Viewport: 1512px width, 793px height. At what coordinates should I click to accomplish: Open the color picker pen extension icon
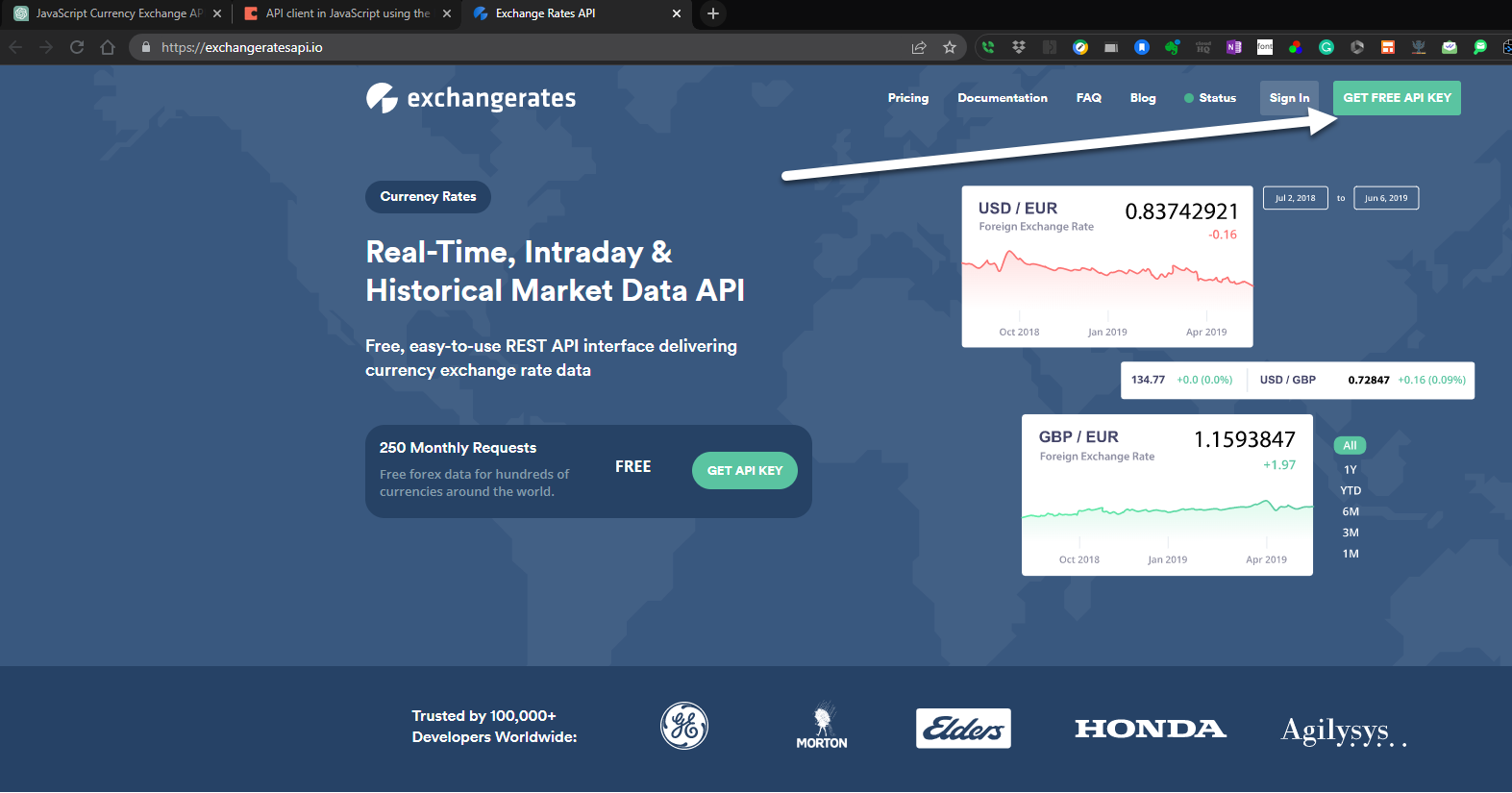(x=1080, y=47)
